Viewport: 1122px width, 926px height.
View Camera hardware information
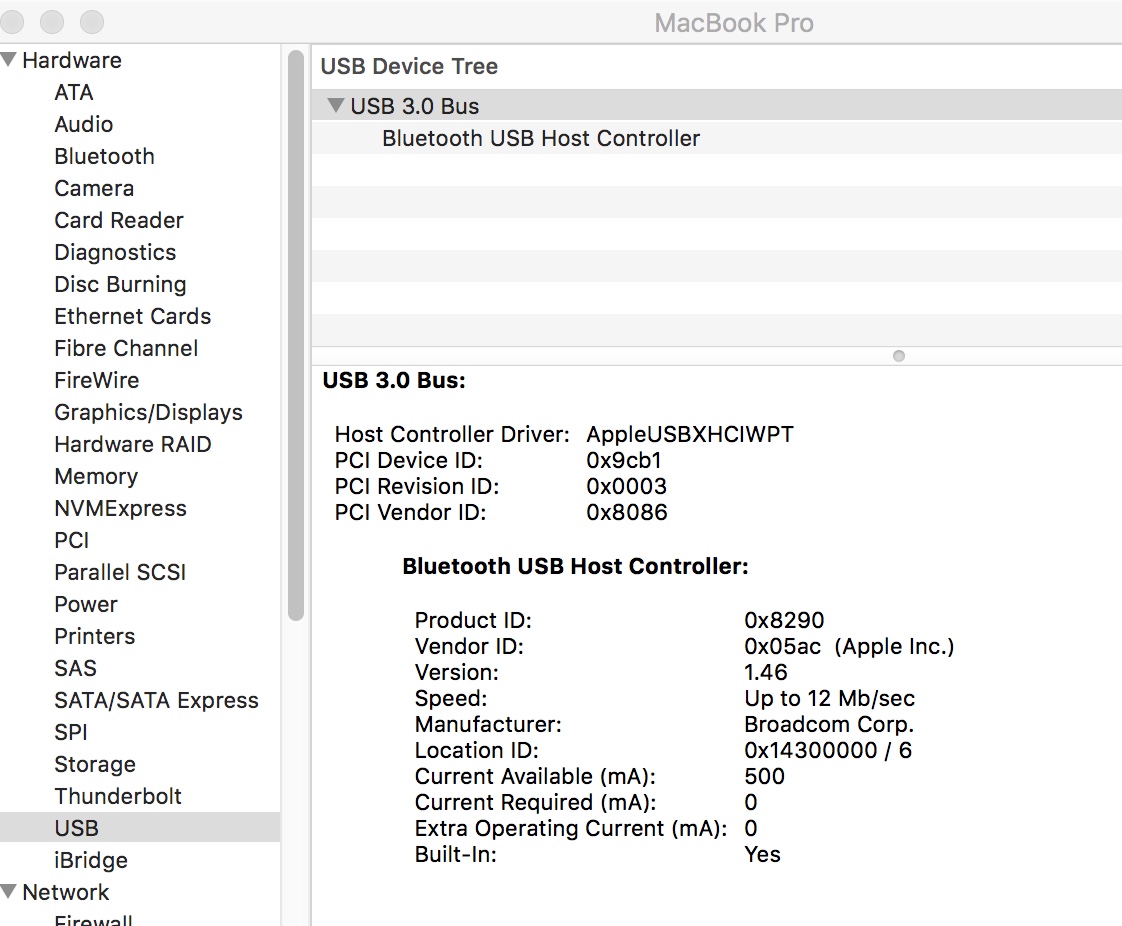point(94,188)
